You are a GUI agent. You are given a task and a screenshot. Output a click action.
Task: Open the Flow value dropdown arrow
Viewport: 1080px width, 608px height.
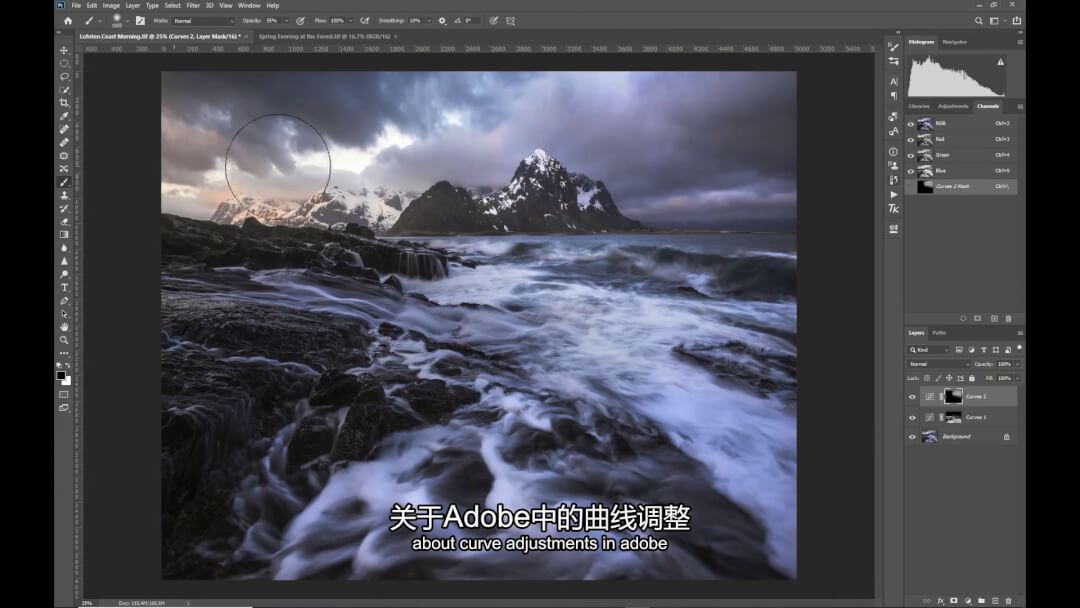[x=351, y=21]
